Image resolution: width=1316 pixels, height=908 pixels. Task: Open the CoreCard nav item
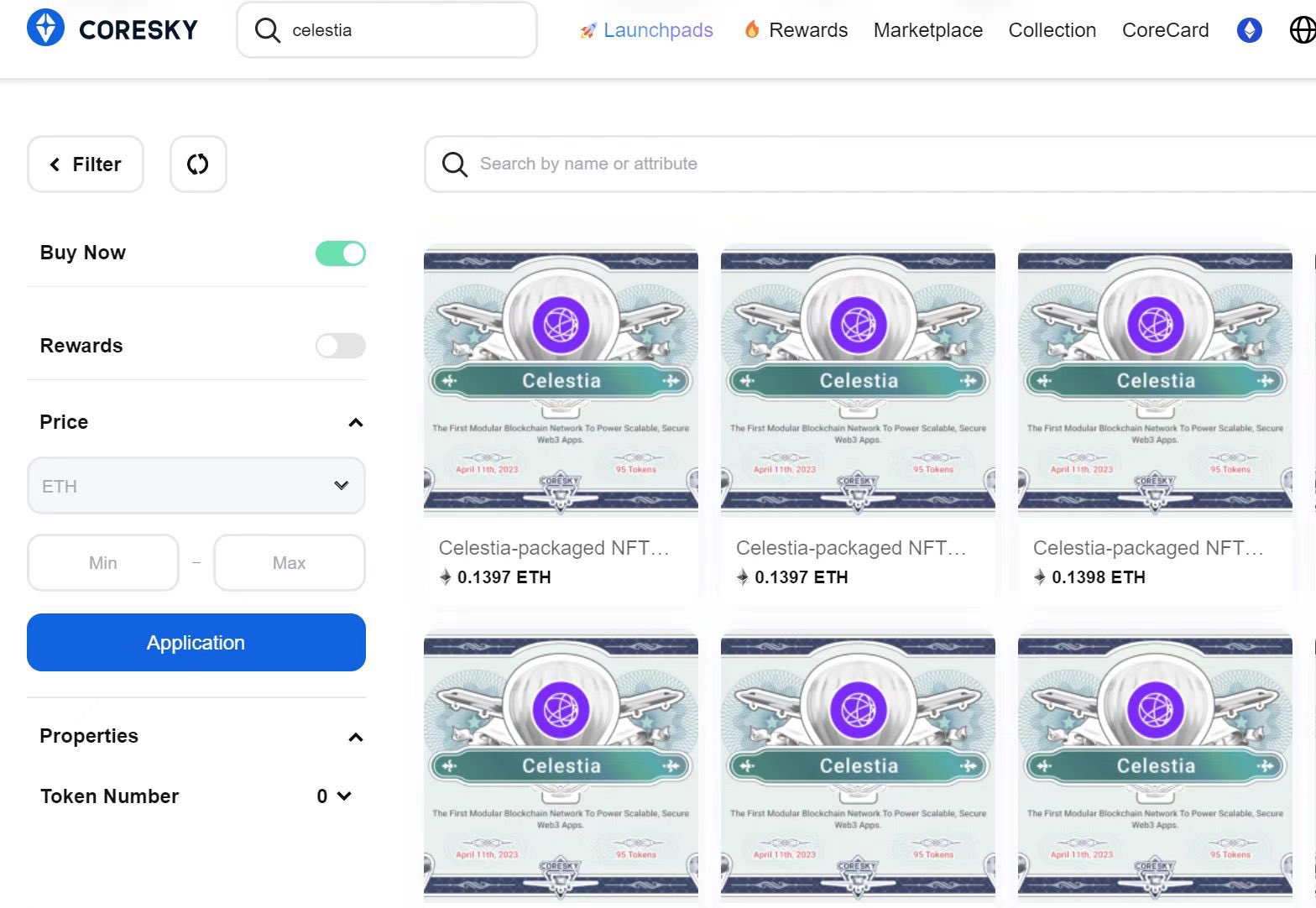pyautogui.click(x=1166, y=30)
